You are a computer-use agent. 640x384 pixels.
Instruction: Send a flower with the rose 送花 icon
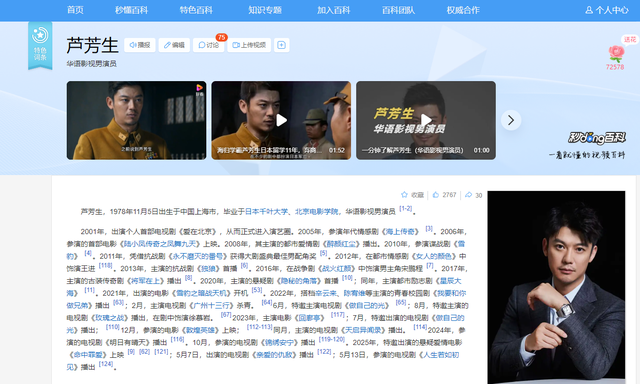coord(616,53)
